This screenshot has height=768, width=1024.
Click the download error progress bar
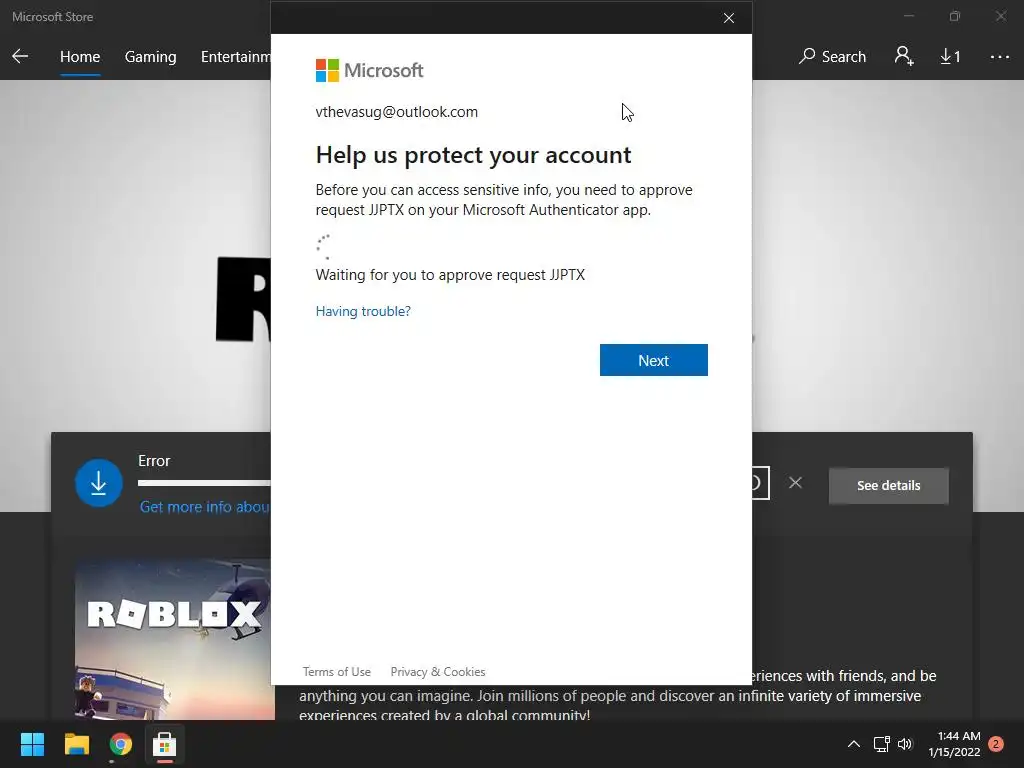(x=204, y=483)
